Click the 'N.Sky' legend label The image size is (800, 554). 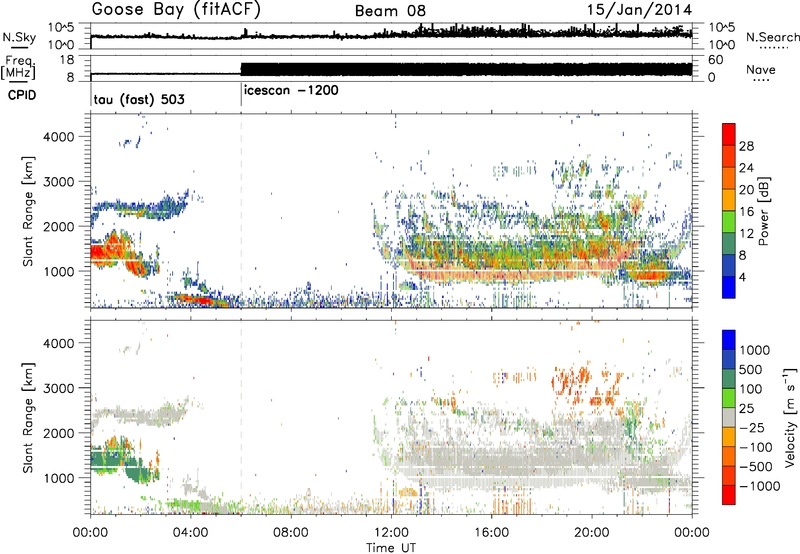pyautogui.click(x=19, y=38)
